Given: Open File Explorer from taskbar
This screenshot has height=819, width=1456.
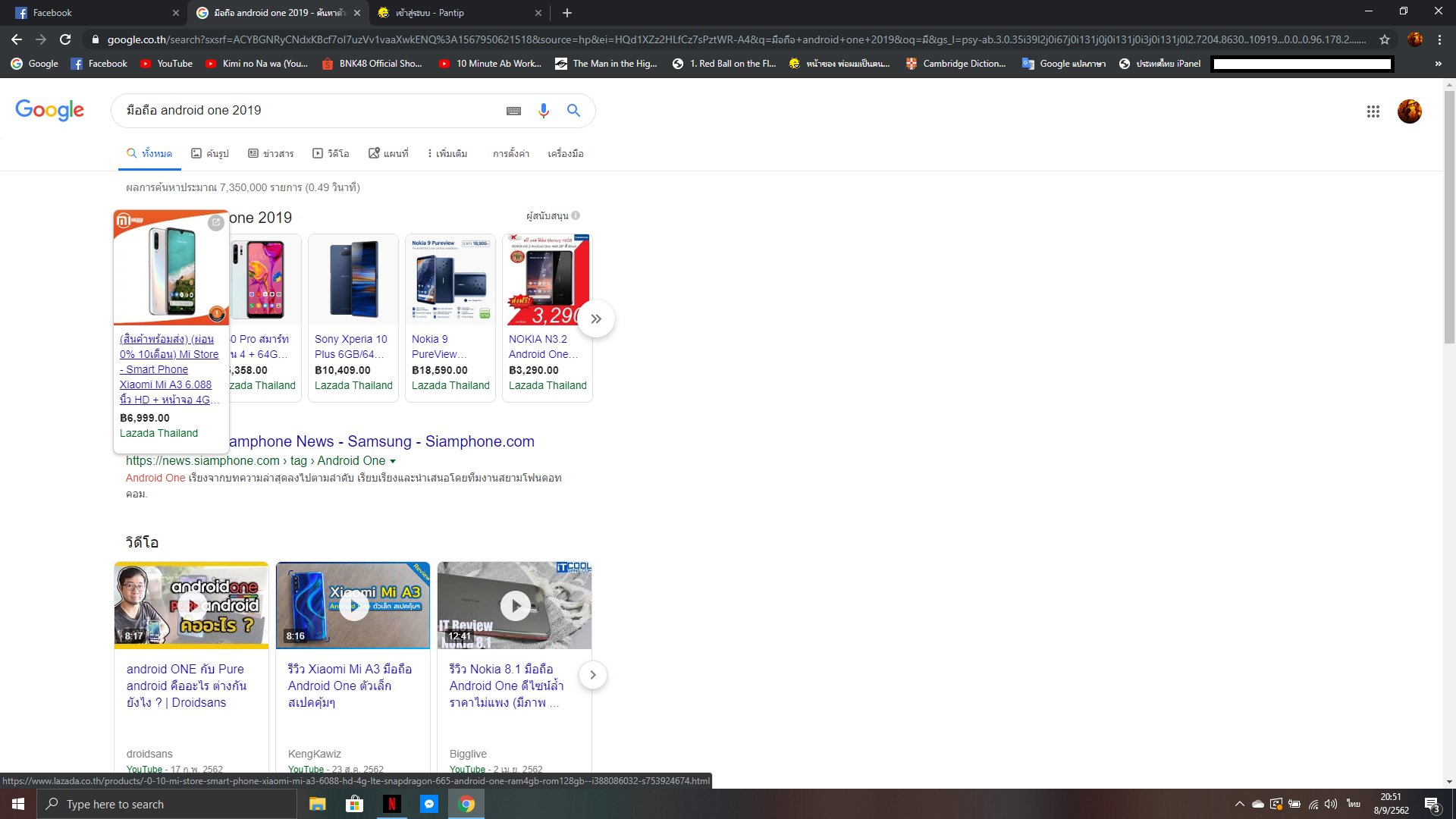Looking at the screenshot, I should coord(317,804).
